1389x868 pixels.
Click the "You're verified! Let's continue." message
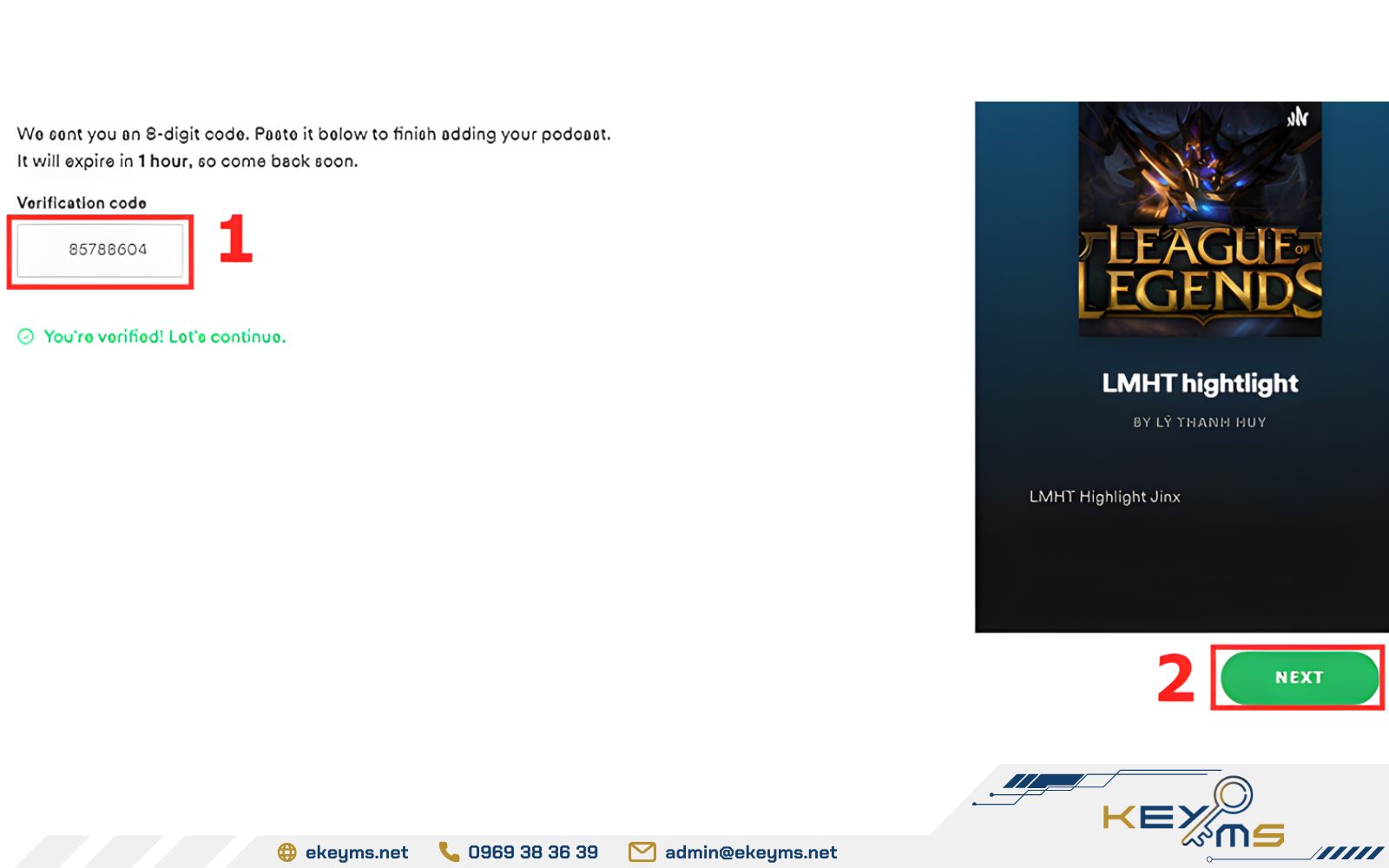coord(164,337)
